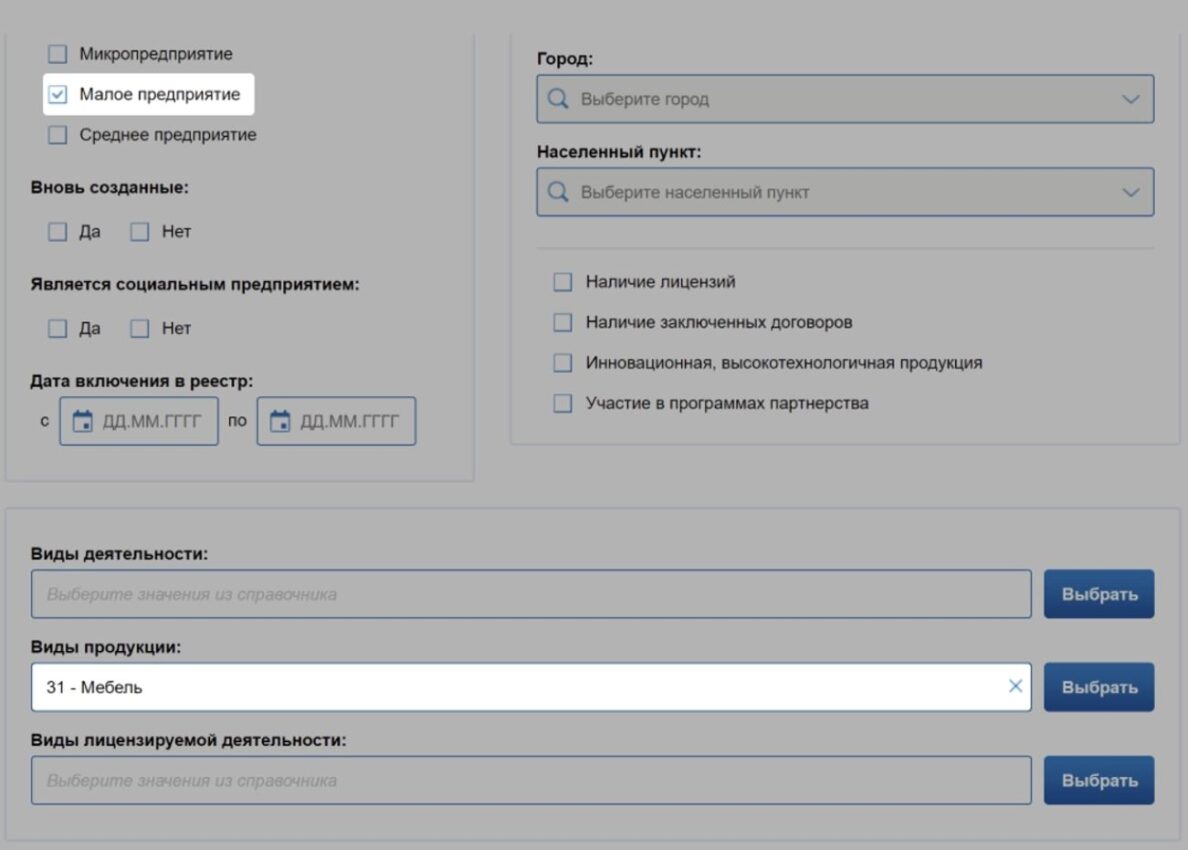
Task: Click the calendar icon in the start date field
Action: click(x=82, y=421)
